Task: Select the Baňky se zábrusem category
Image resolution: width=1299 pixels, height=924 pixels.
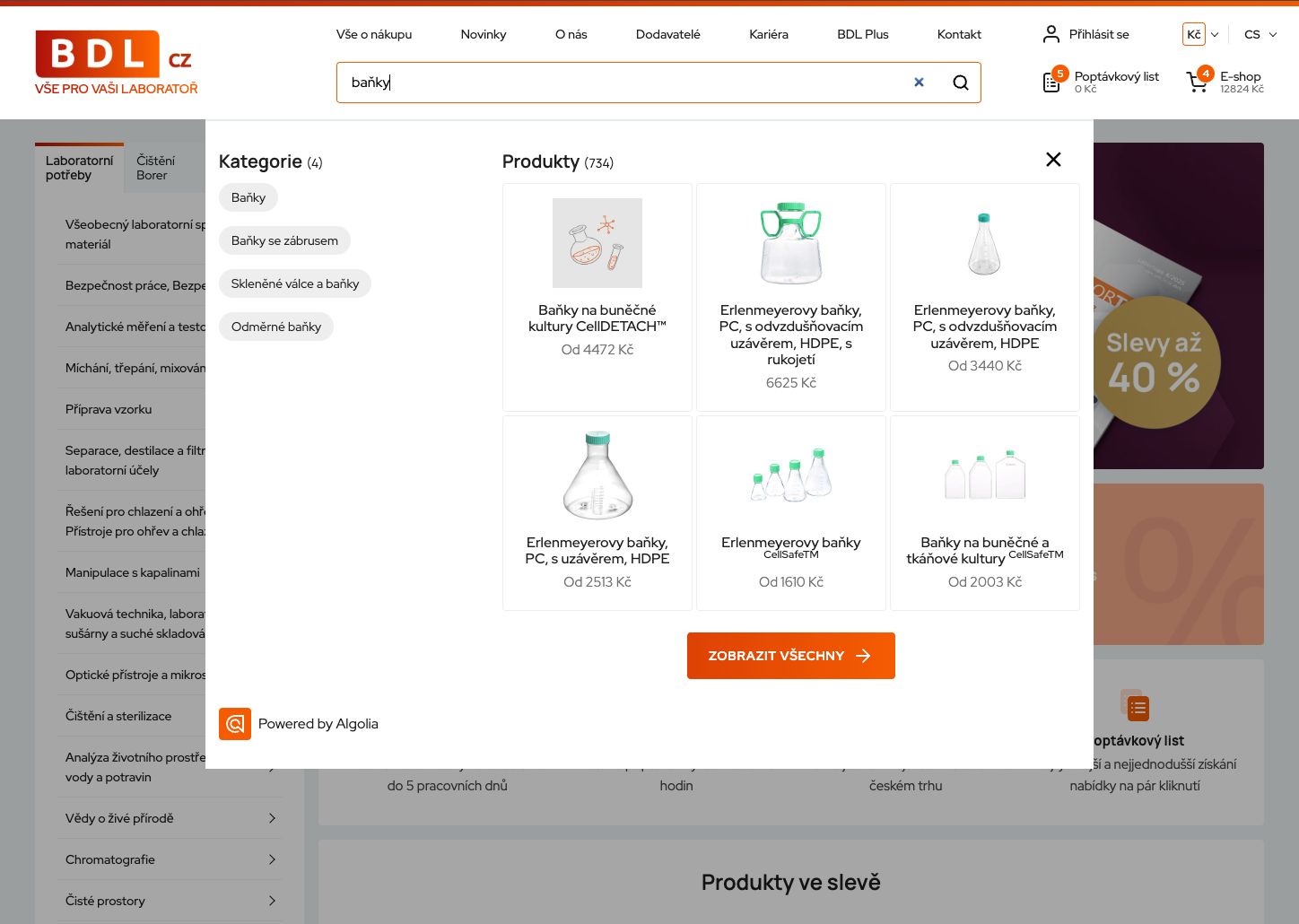Action: (284, 240)
